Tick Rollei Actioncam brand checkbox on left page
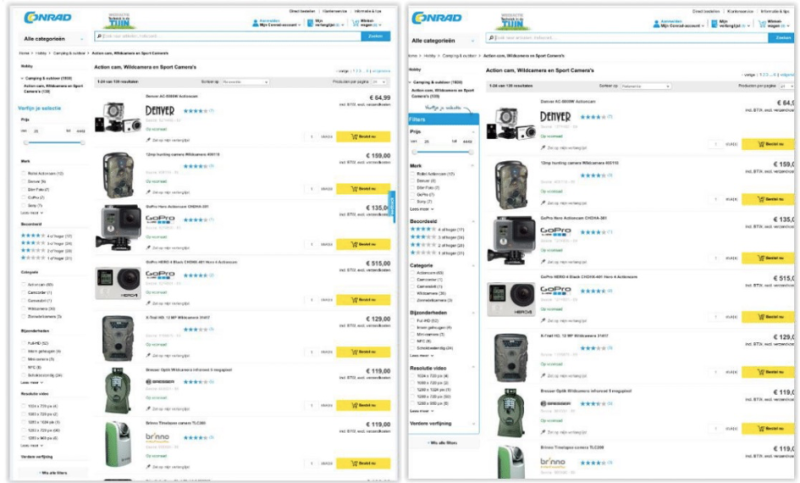The width and height of the screenshot is (800, 483). (x=23, y=173)
